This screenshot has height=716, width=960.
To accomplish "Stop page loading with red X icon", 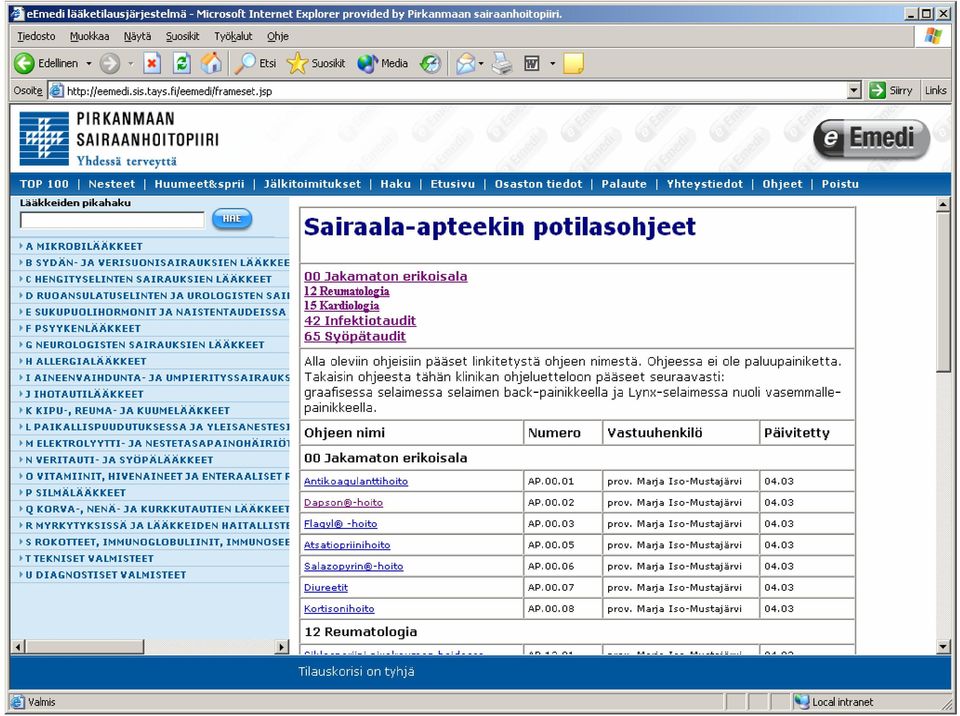I will [152, 63].
